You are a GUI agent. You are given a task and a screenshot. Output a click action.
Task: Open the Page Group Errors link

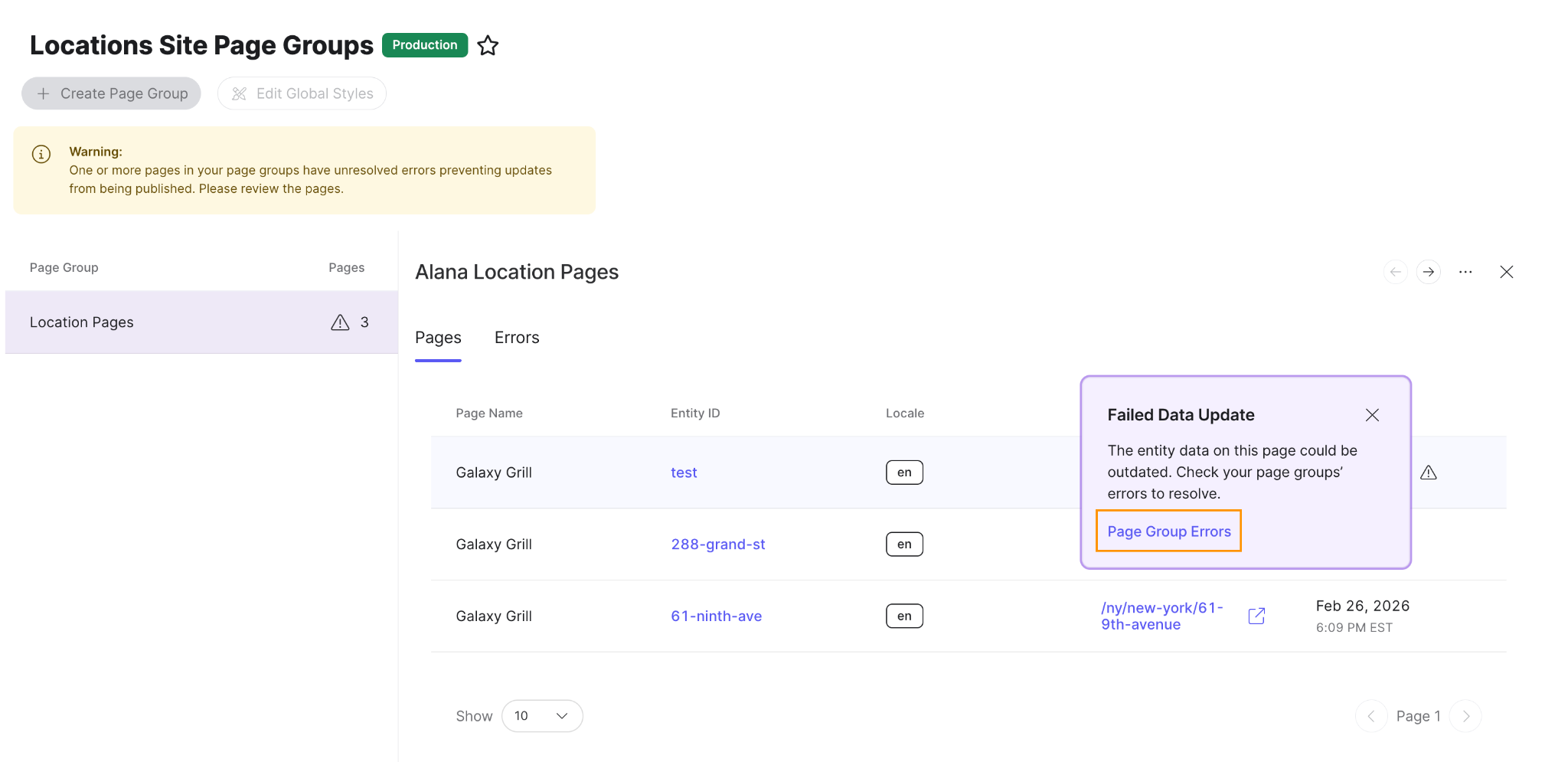(x=1168, y=531)
